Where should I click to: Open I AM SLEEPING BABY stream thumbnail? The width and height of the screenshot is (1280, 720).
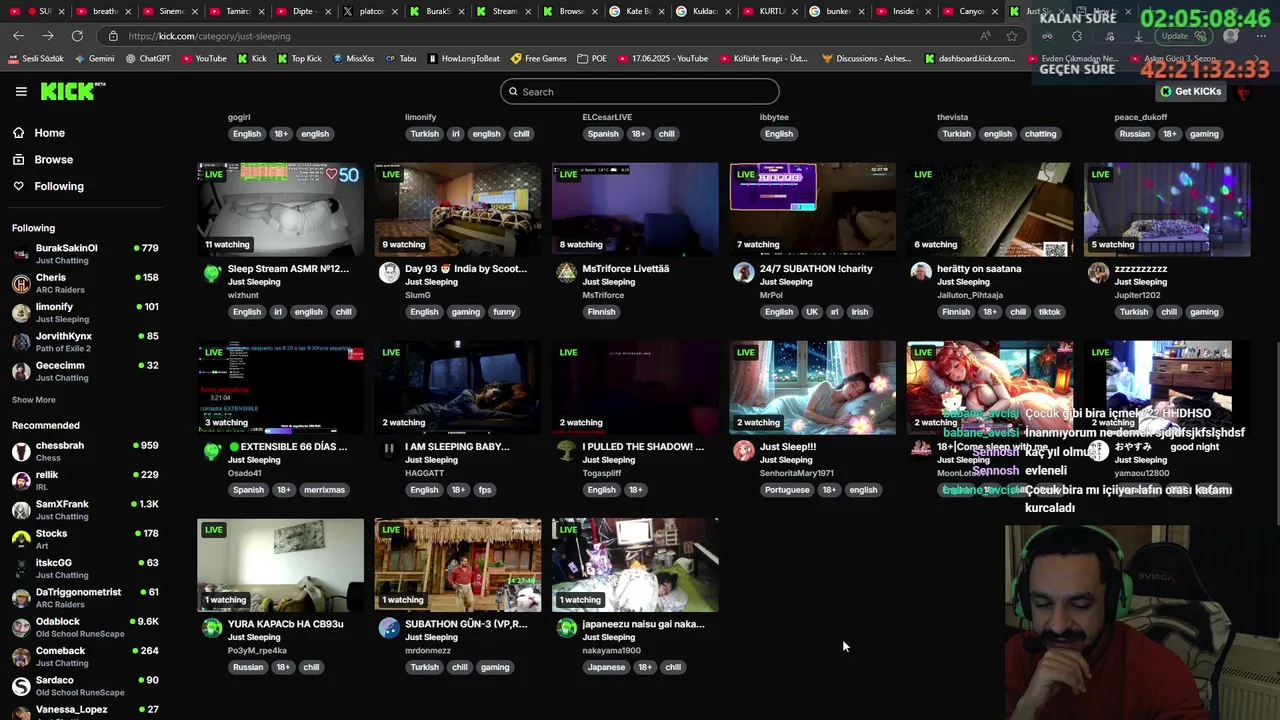(458, 387)
